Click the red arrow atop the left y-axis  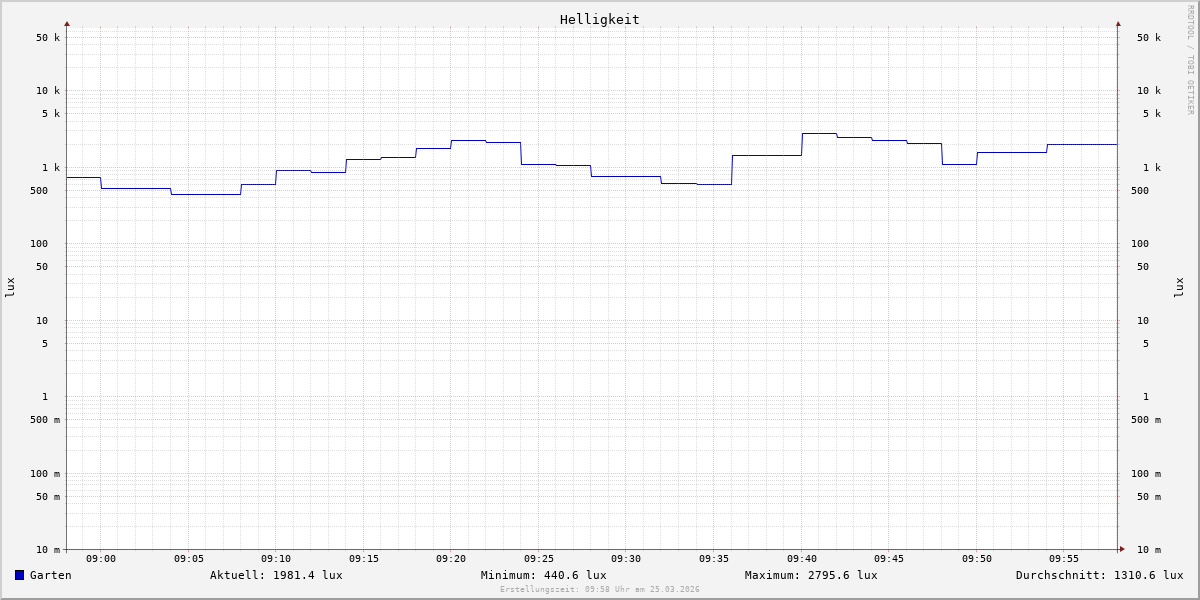point(67,23)
